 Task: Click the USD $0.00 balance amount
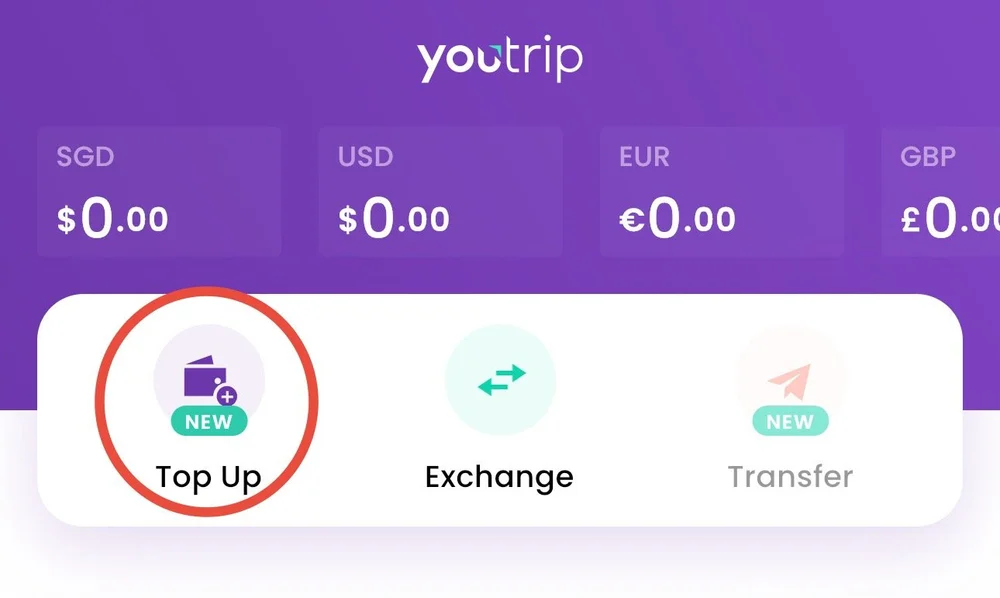[x=393, y=218]
